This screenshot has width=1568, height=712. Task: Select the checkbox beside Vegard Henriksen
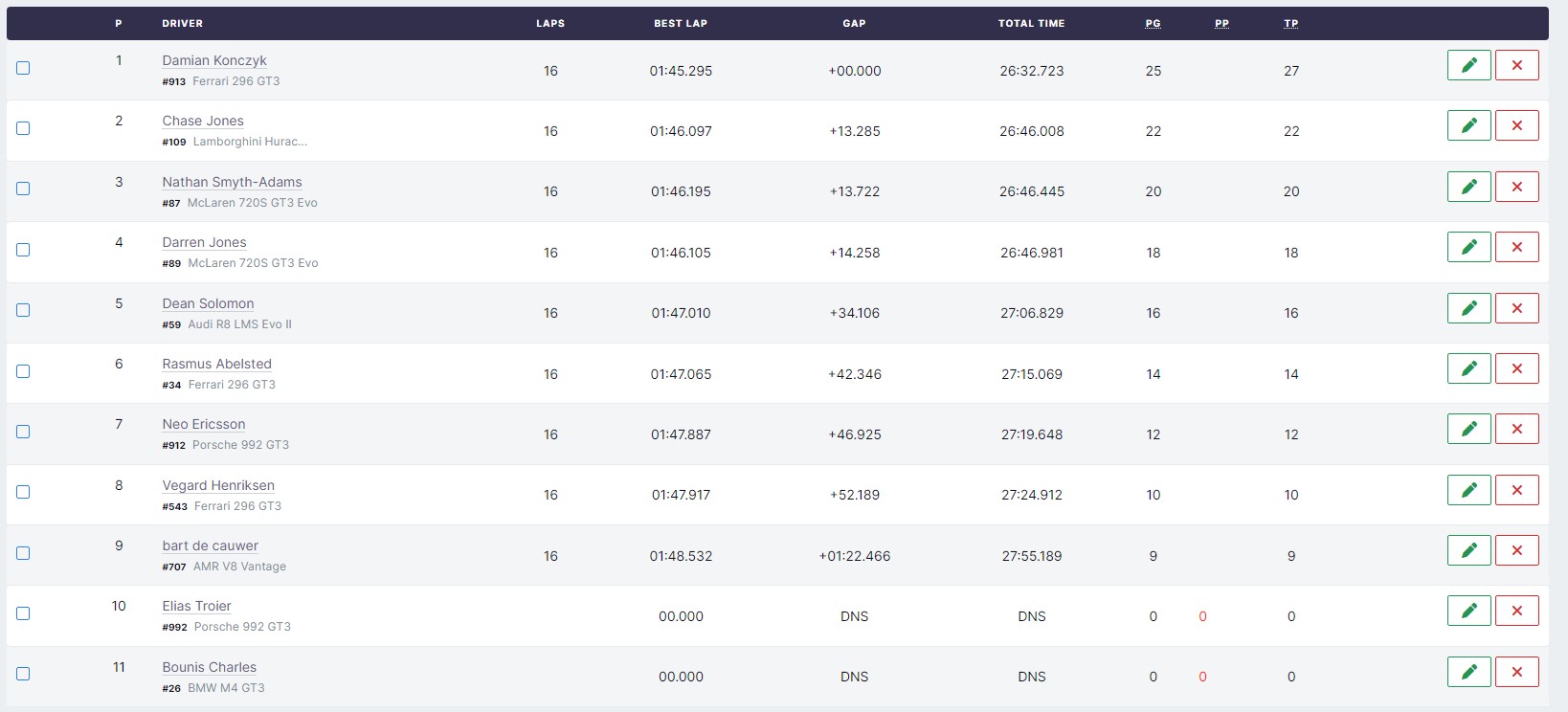click(23, 492)
